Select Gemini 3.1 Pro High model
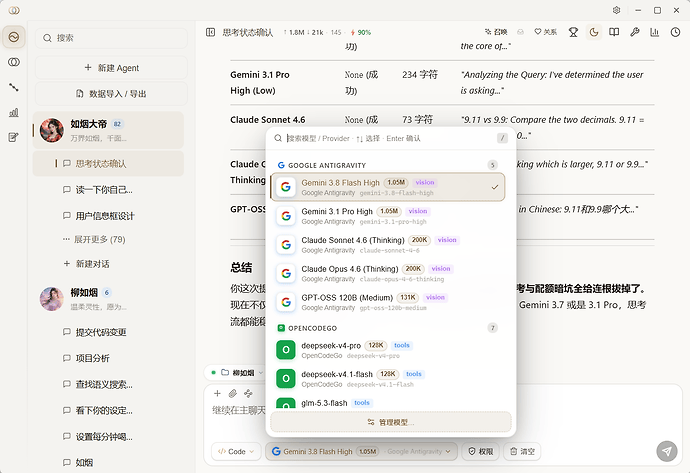This screenshot has height=473, width=690. pyautogui.click(x=388, y=216)
